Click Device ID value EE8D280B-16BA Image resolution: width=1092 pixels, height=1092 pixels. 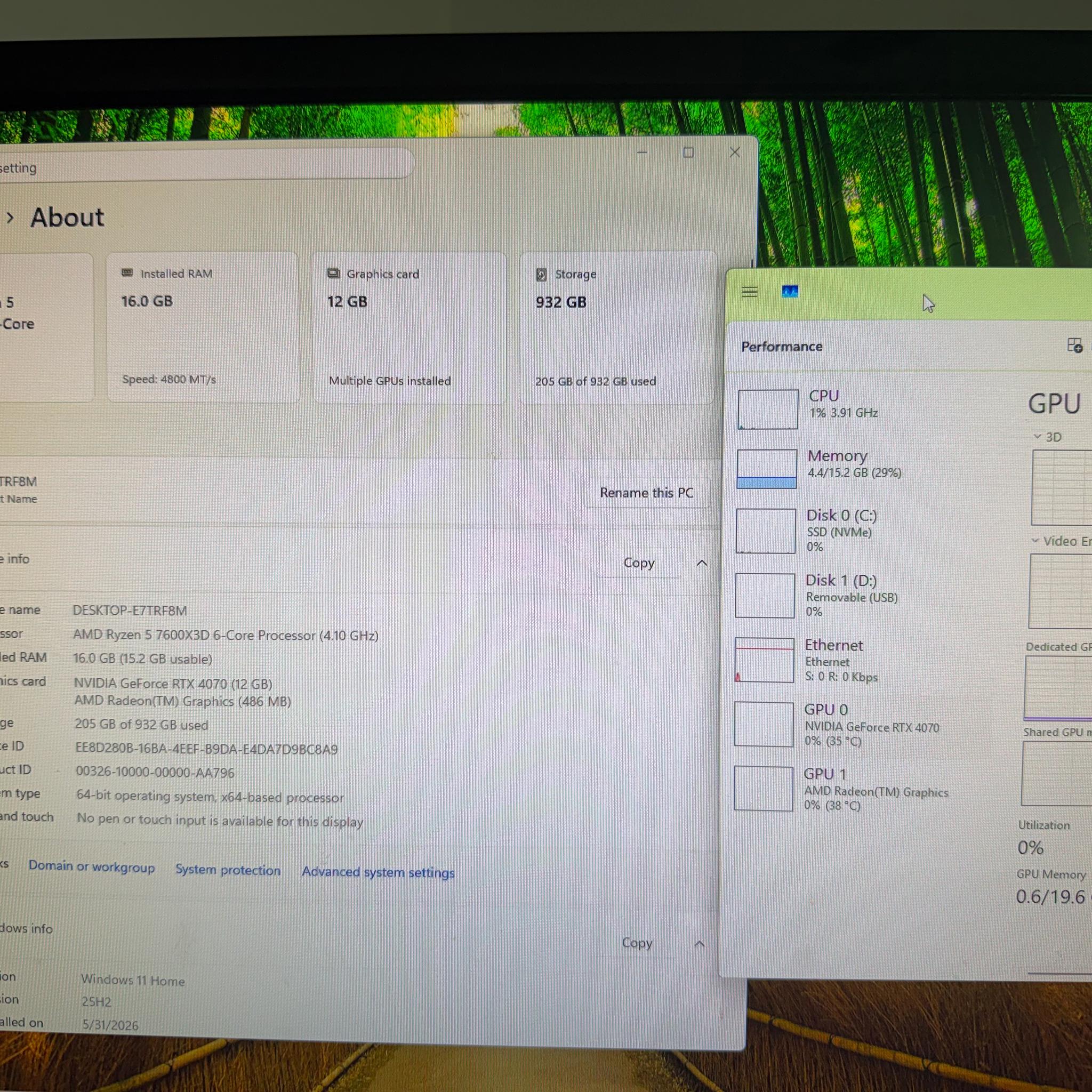pyautogui.click(x=206, y=750)
